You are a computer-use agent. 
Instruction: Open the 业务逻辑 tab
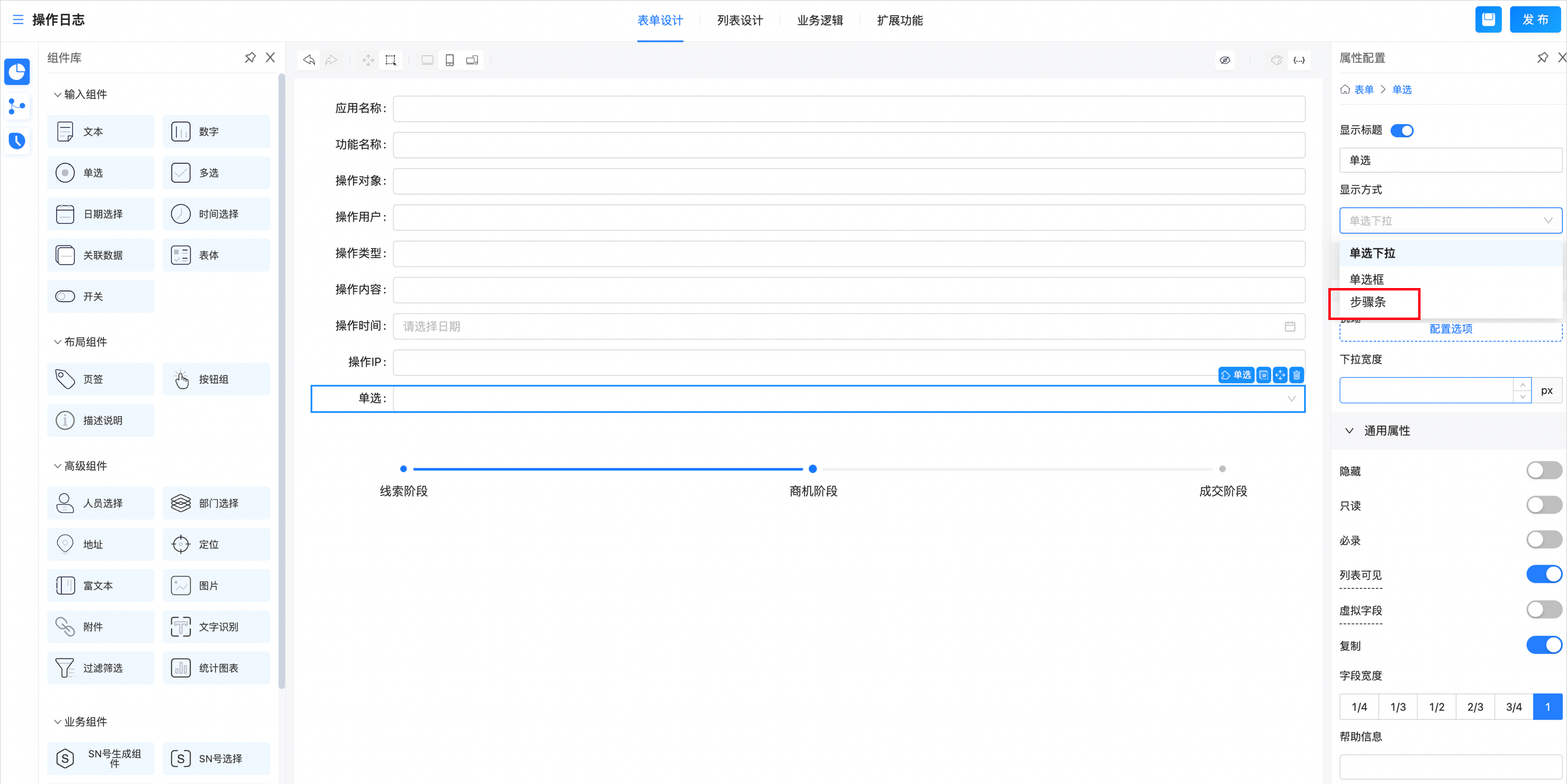tap(820, 20)
